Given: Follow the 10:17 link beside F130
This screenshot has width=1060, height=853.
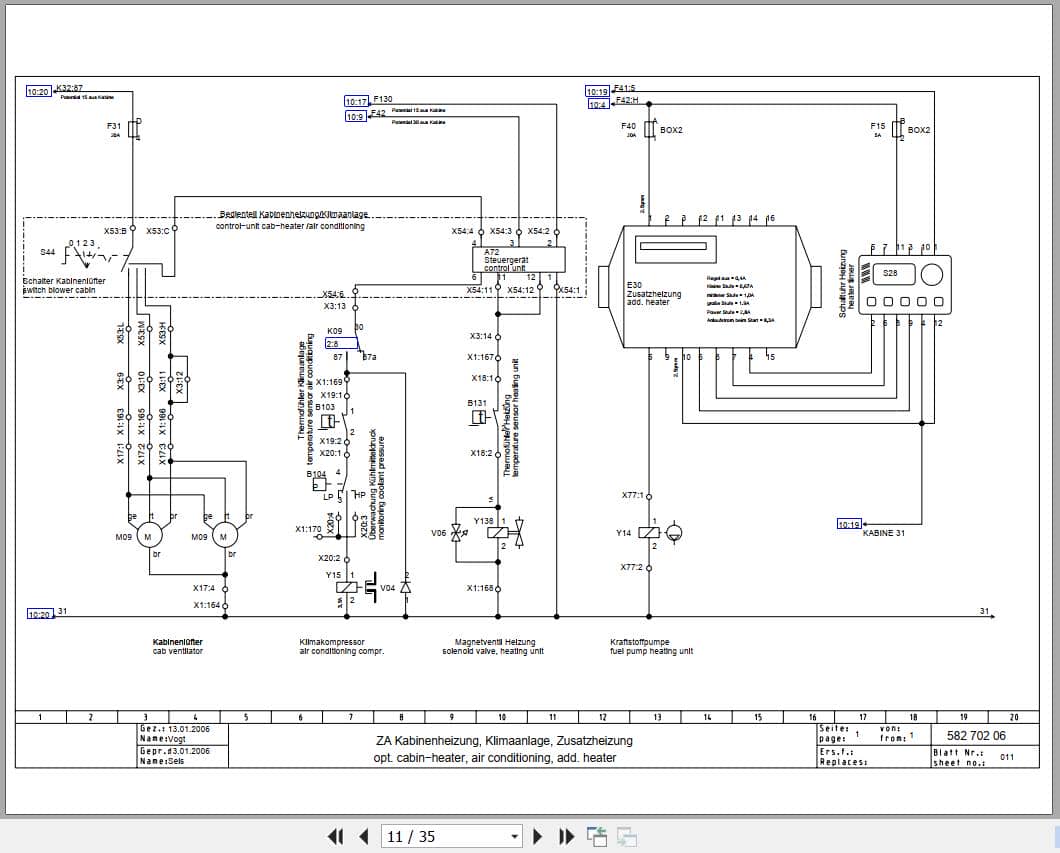Looking at the screenshot, I should [356, 101].
